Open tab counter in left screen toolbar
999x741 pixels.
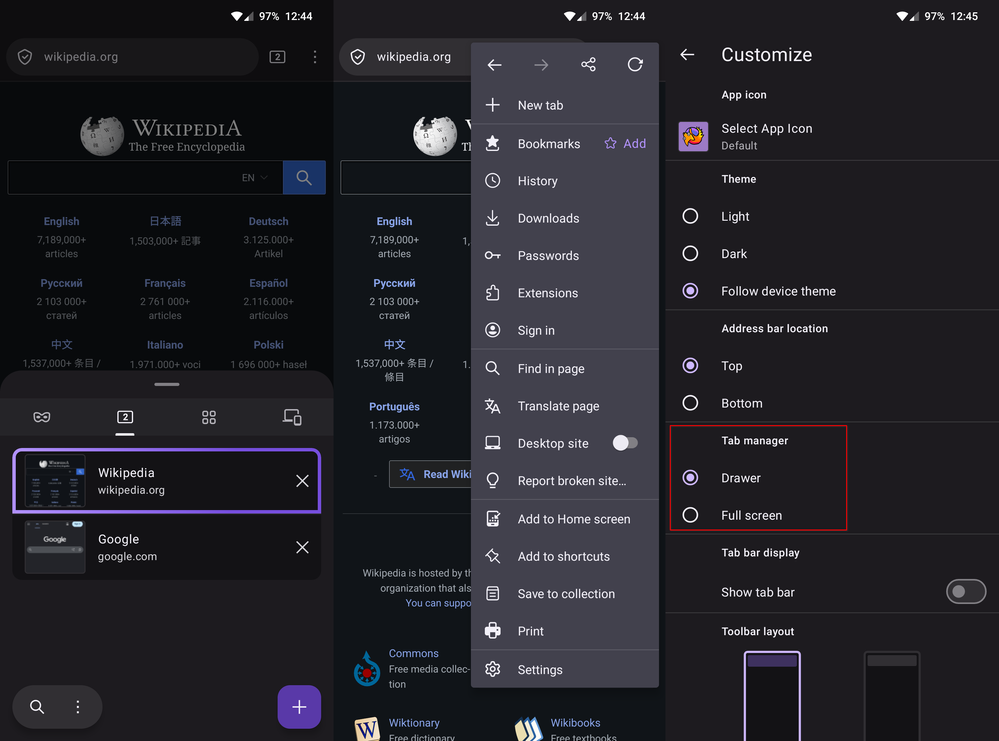point(277,57)
